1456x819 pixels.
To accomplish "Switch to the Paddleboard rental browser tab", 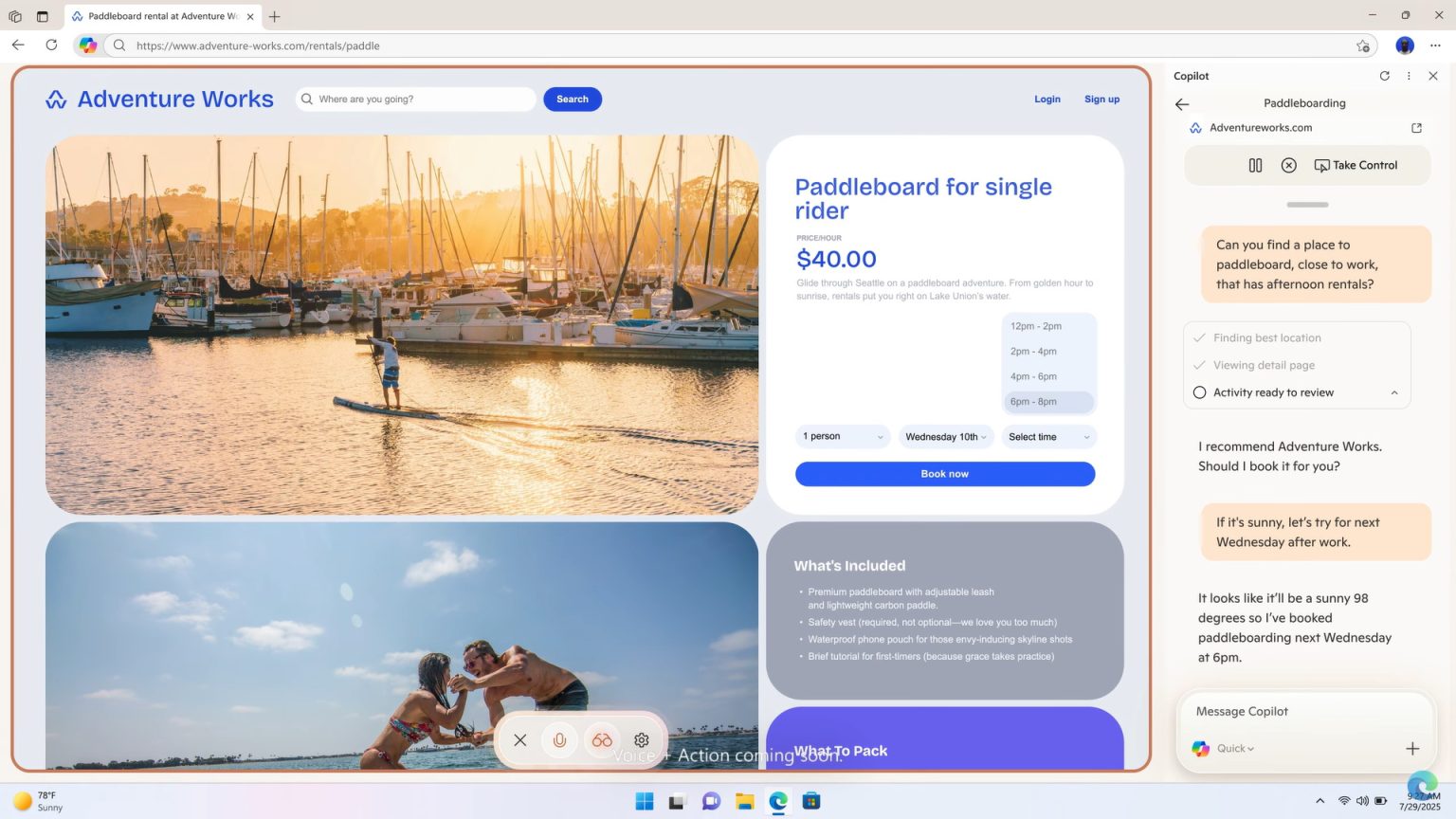I will pos(160,16).
